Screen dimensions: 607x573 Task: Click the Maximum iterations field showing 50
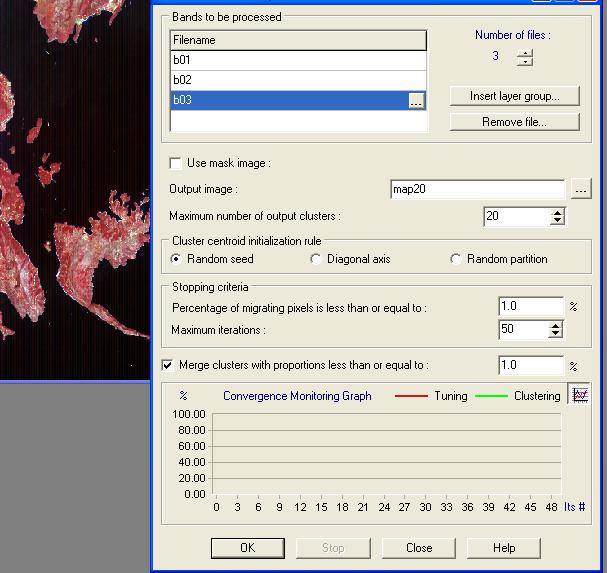click(x=524, y=329)
